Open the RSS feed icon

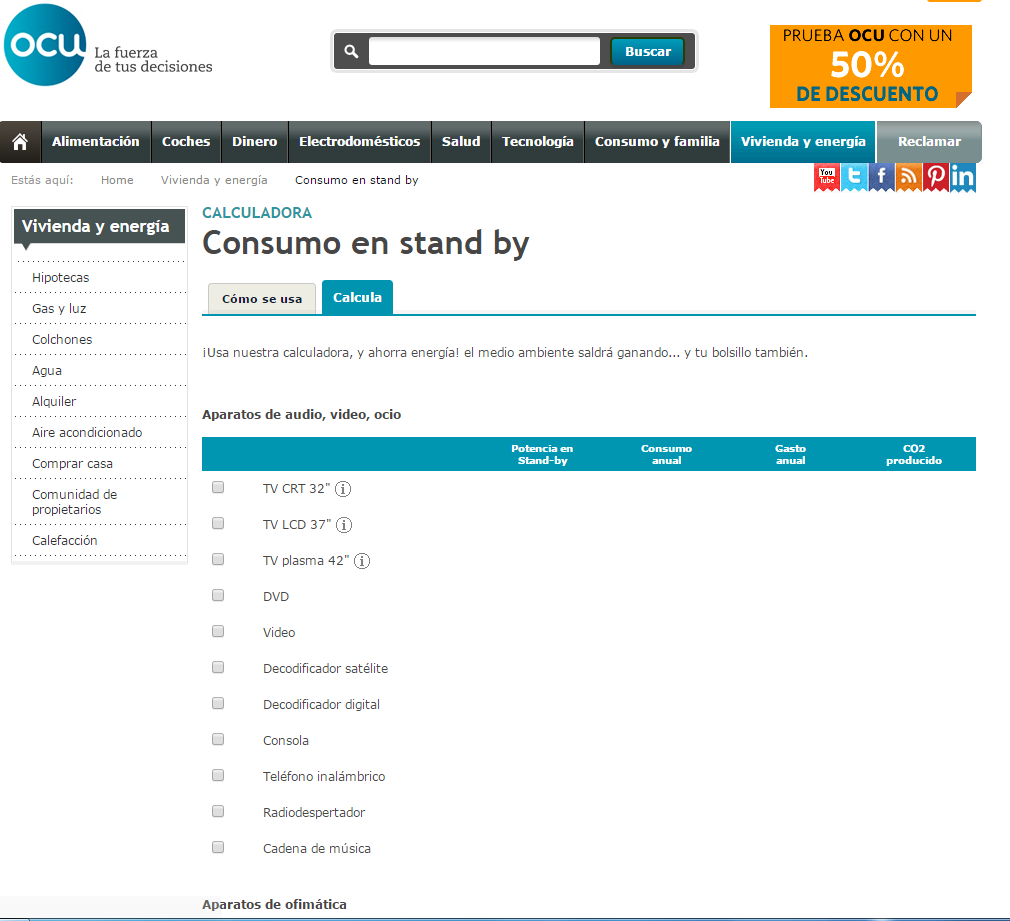click(x=908, y=177)
